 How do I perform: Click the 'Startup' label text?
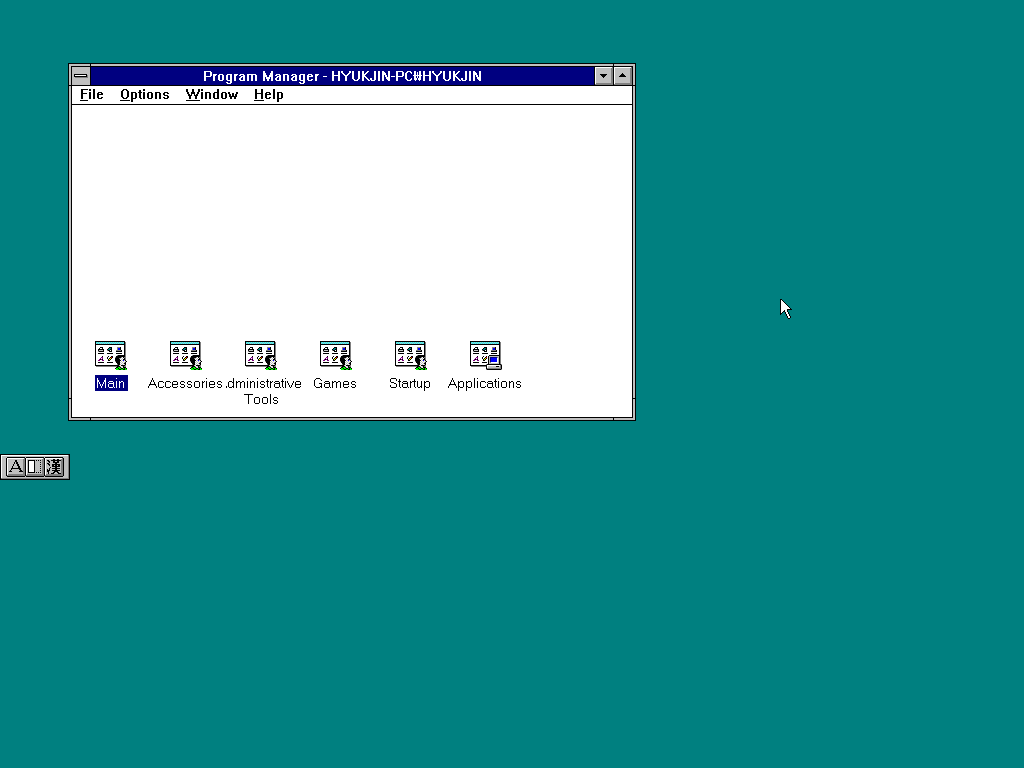point(410,383)
